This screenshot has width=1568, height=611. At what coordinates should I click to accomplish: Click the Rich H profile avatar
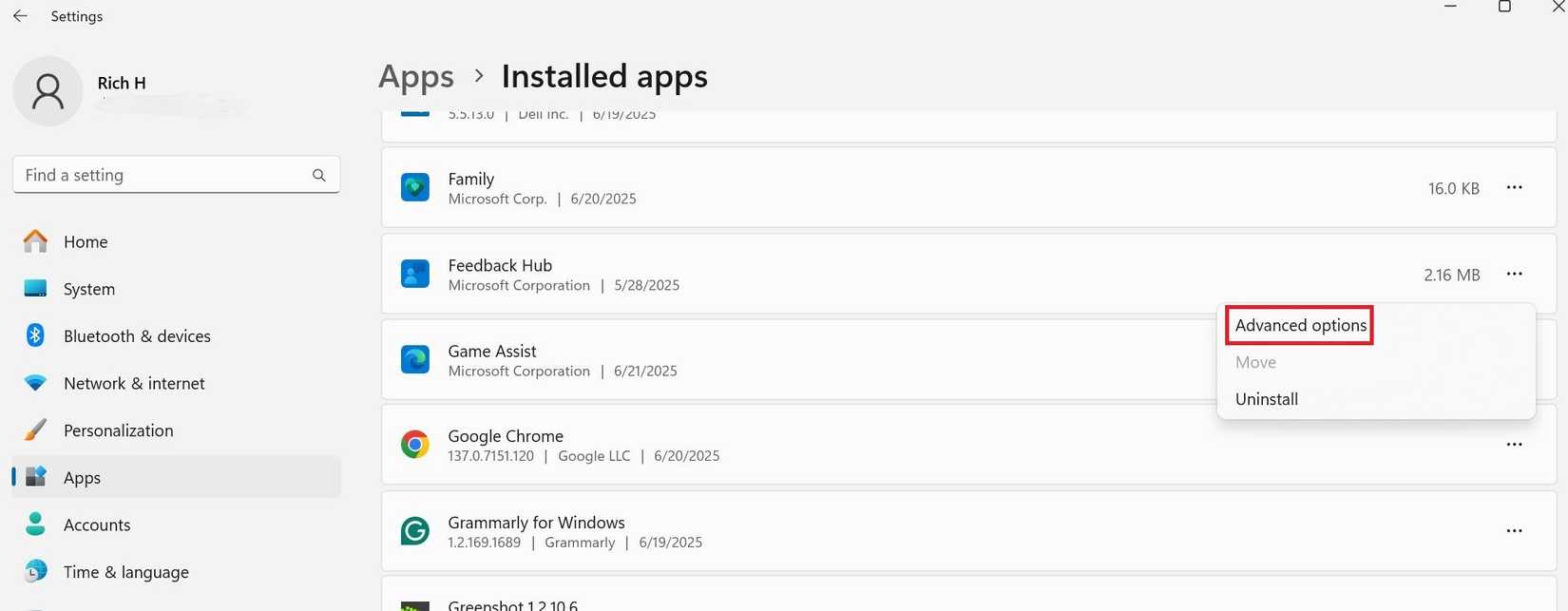point(48,91)
